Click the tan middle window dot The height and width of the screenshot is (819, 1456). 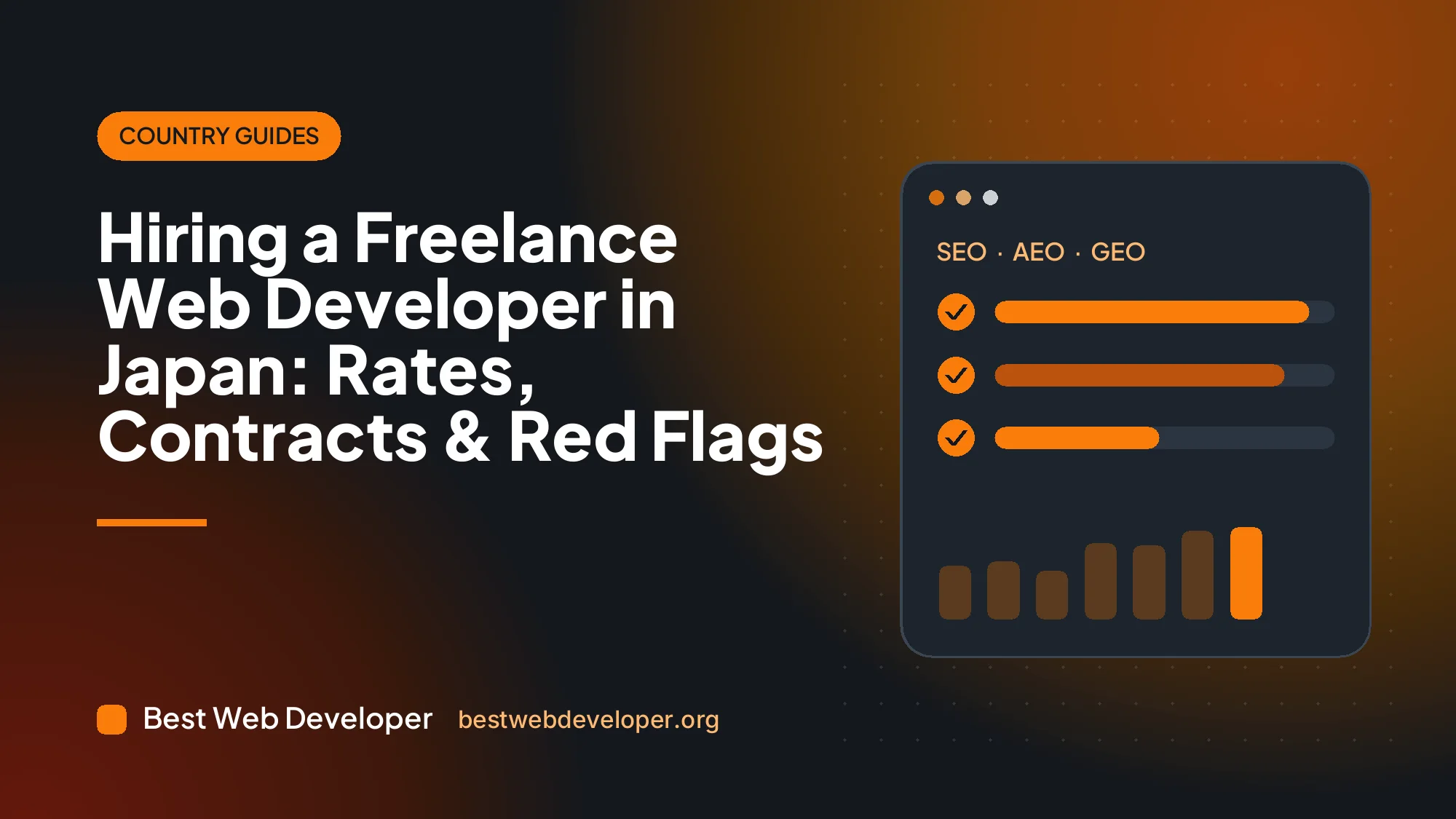click(963, 197)
